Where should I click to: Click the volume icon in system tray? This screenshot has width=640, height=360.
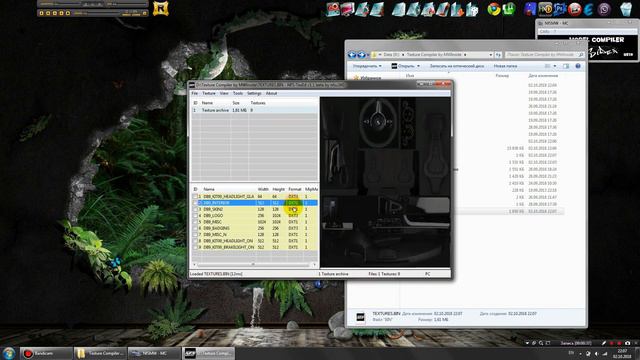[x=596, y=354]
